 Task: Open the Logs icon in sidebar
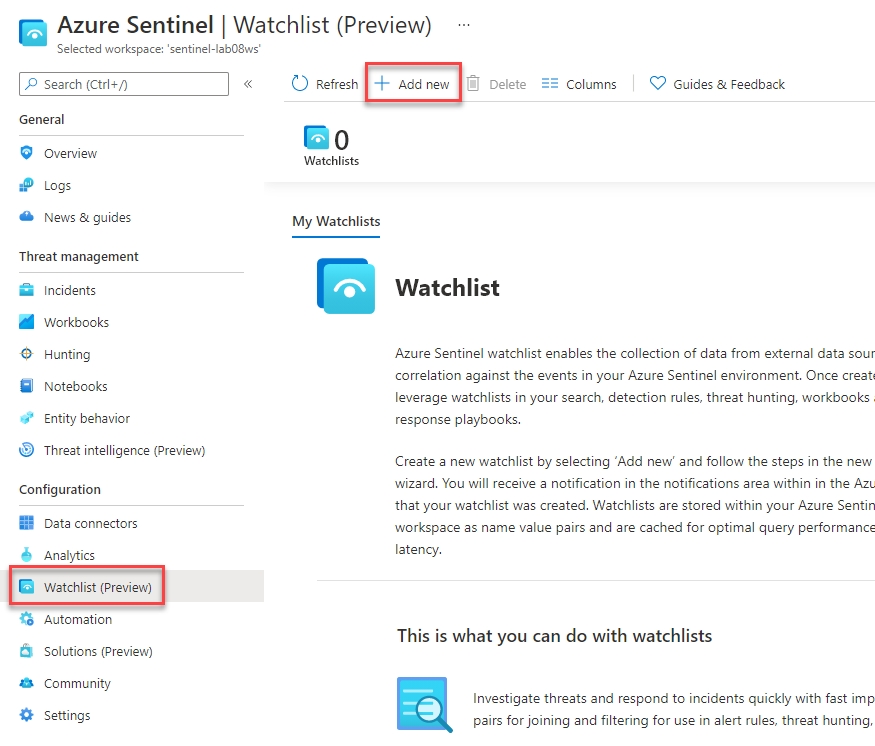click(x=27, y=185)
